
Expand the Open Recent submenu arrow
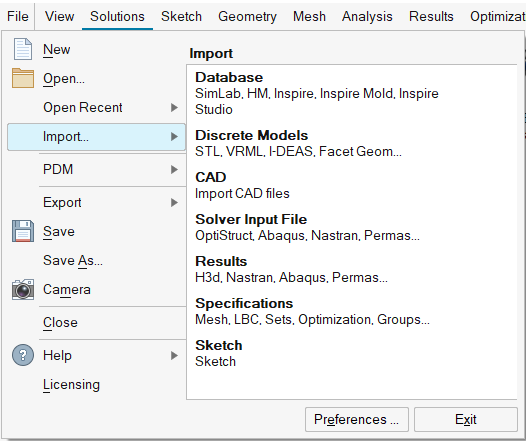[174, 108]
